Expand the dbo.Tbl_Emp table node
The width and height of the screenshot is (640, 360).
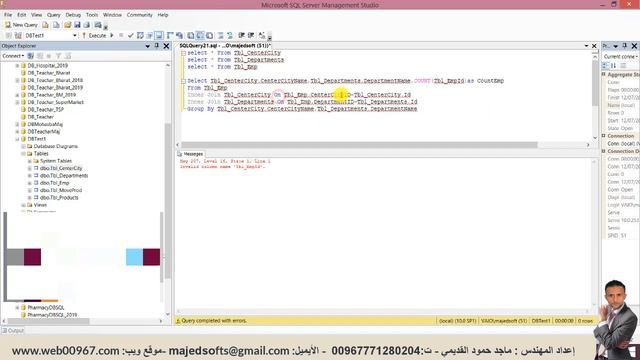29,183
